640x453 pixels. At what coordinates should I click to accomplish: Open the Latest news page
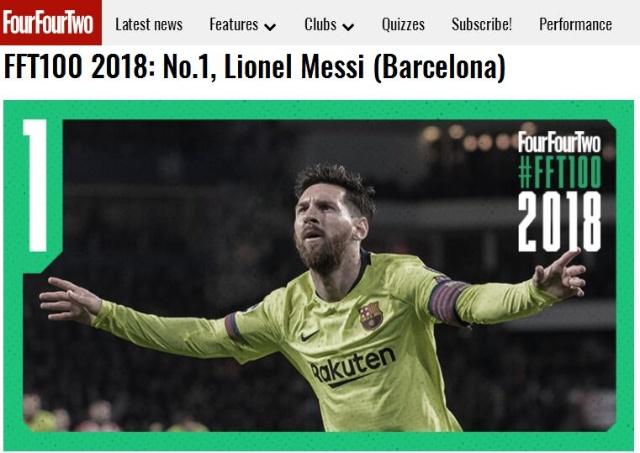(x=149, y=24)
